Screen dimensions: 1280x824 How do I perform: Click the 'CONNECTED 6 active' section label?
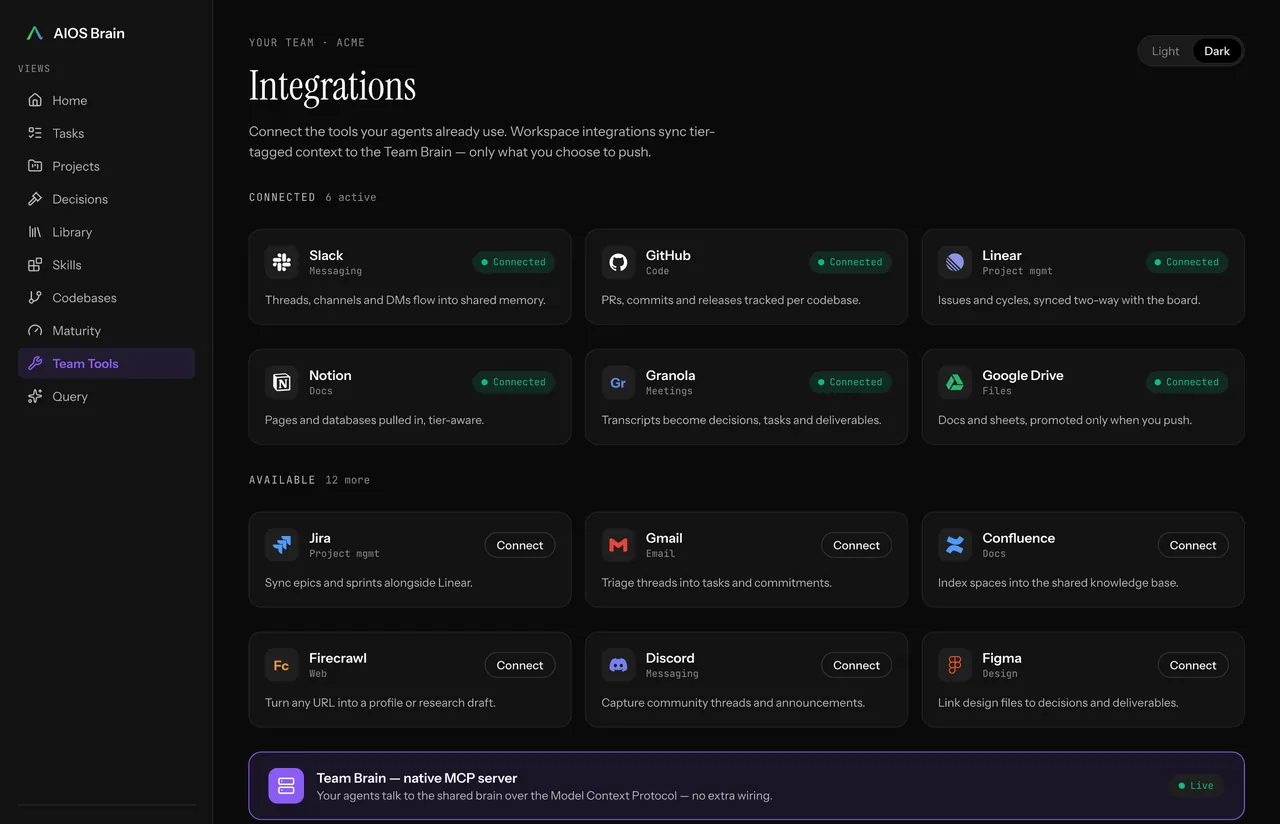point(313,198)
